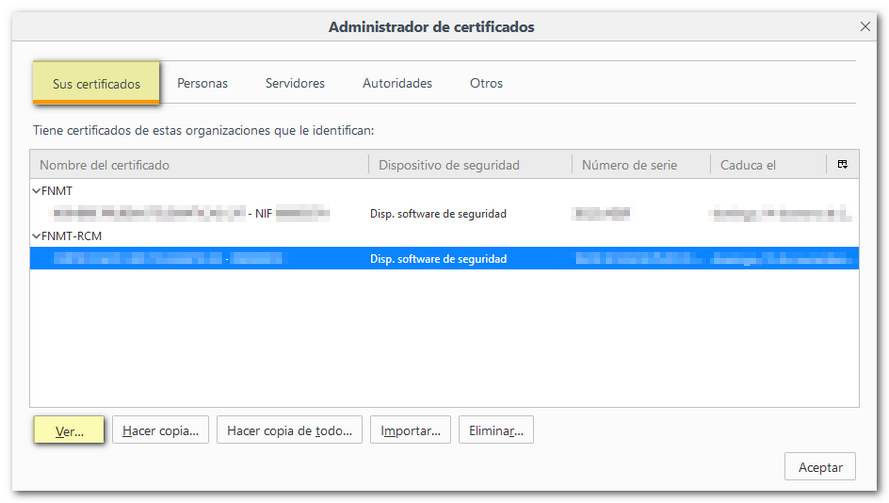Sort by Número de serie column
This screenshot has height=503, width=889.
[640, 165]
